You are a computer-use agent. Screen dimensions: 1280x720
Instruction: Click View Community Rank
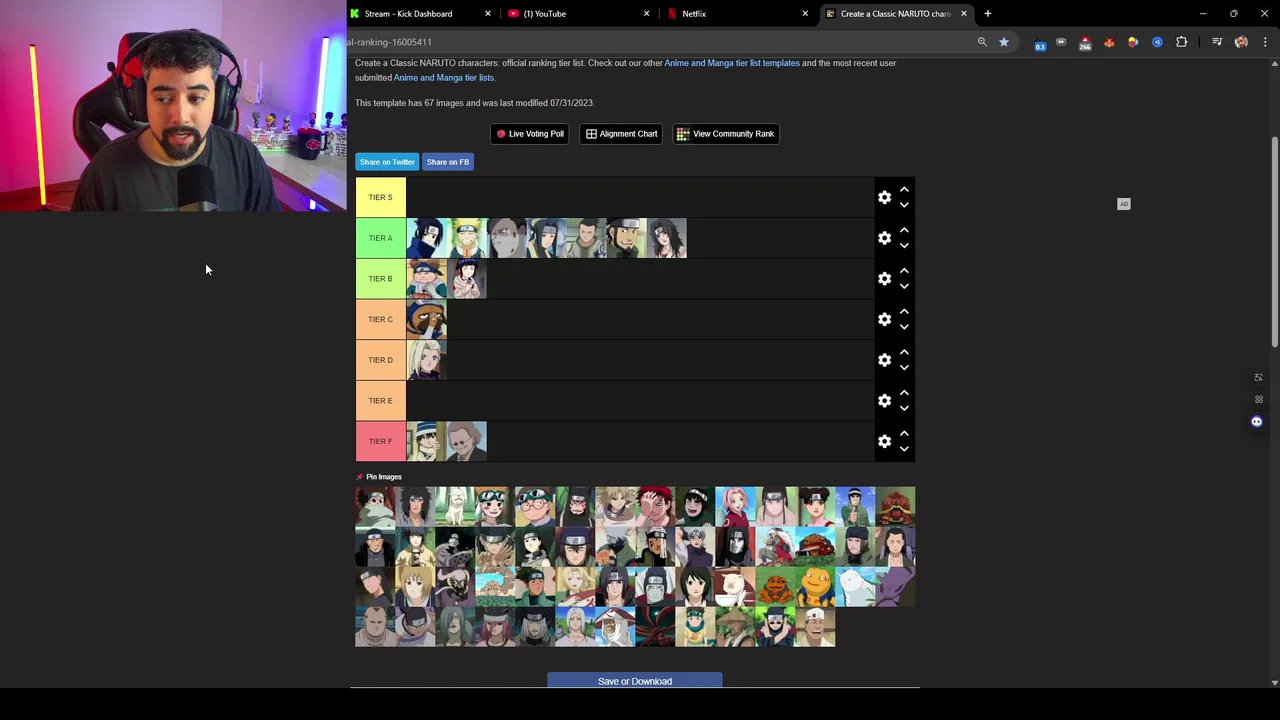pyautogui.click(x=726, y=134)
